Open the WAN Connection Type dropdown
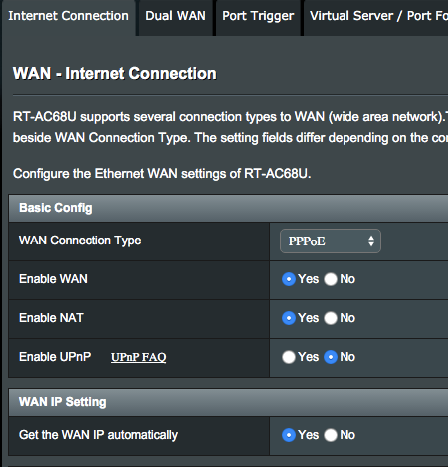Screen dimensions: 448x467 330,241
